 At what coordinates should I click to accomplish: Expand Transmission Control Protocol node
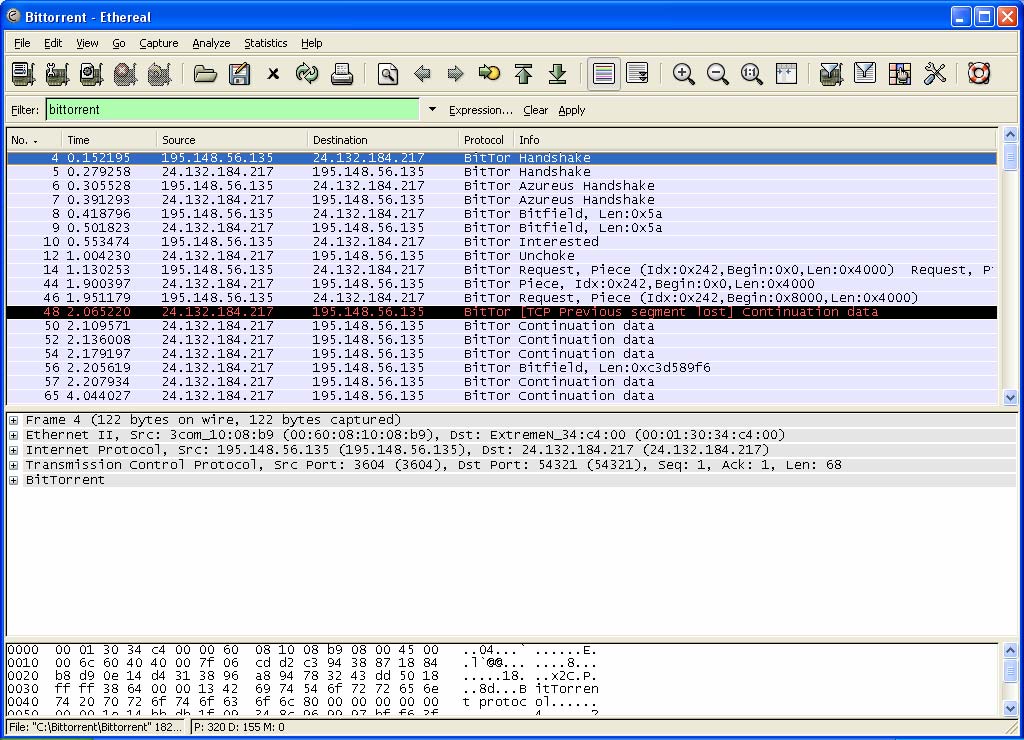(14, 465)
